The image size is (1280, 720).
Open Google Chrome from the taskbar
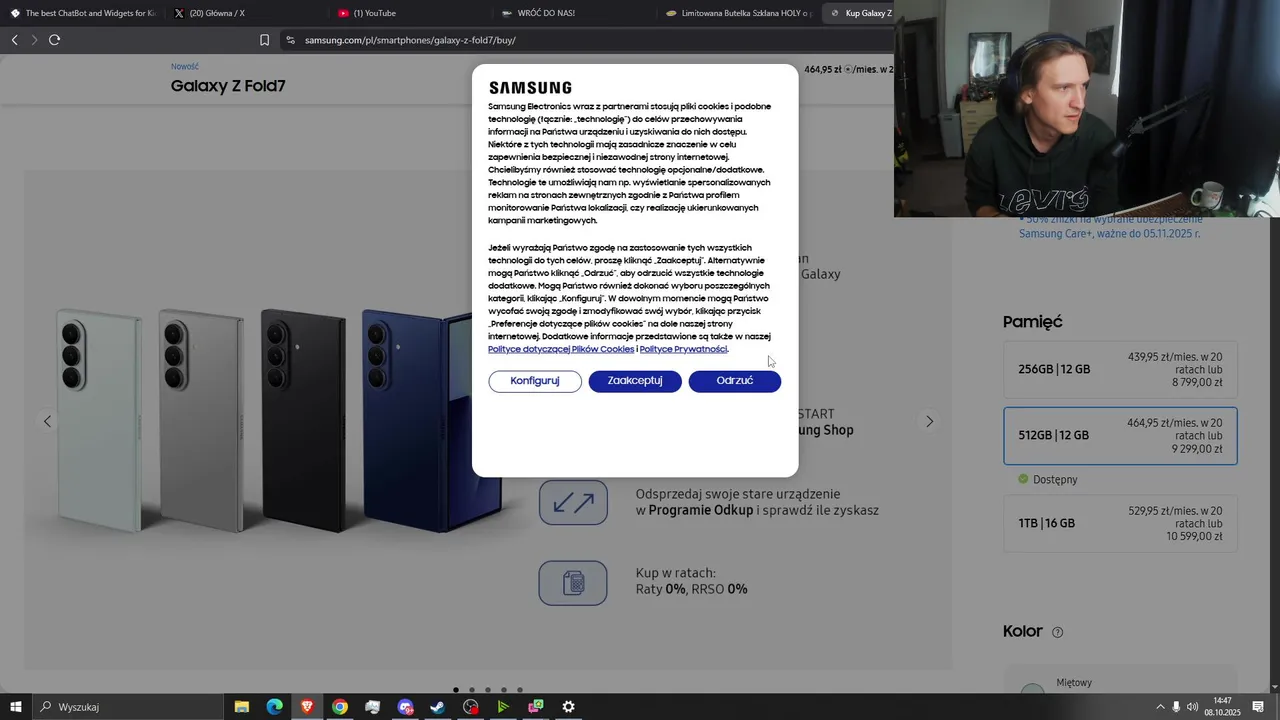coord(340,707)
